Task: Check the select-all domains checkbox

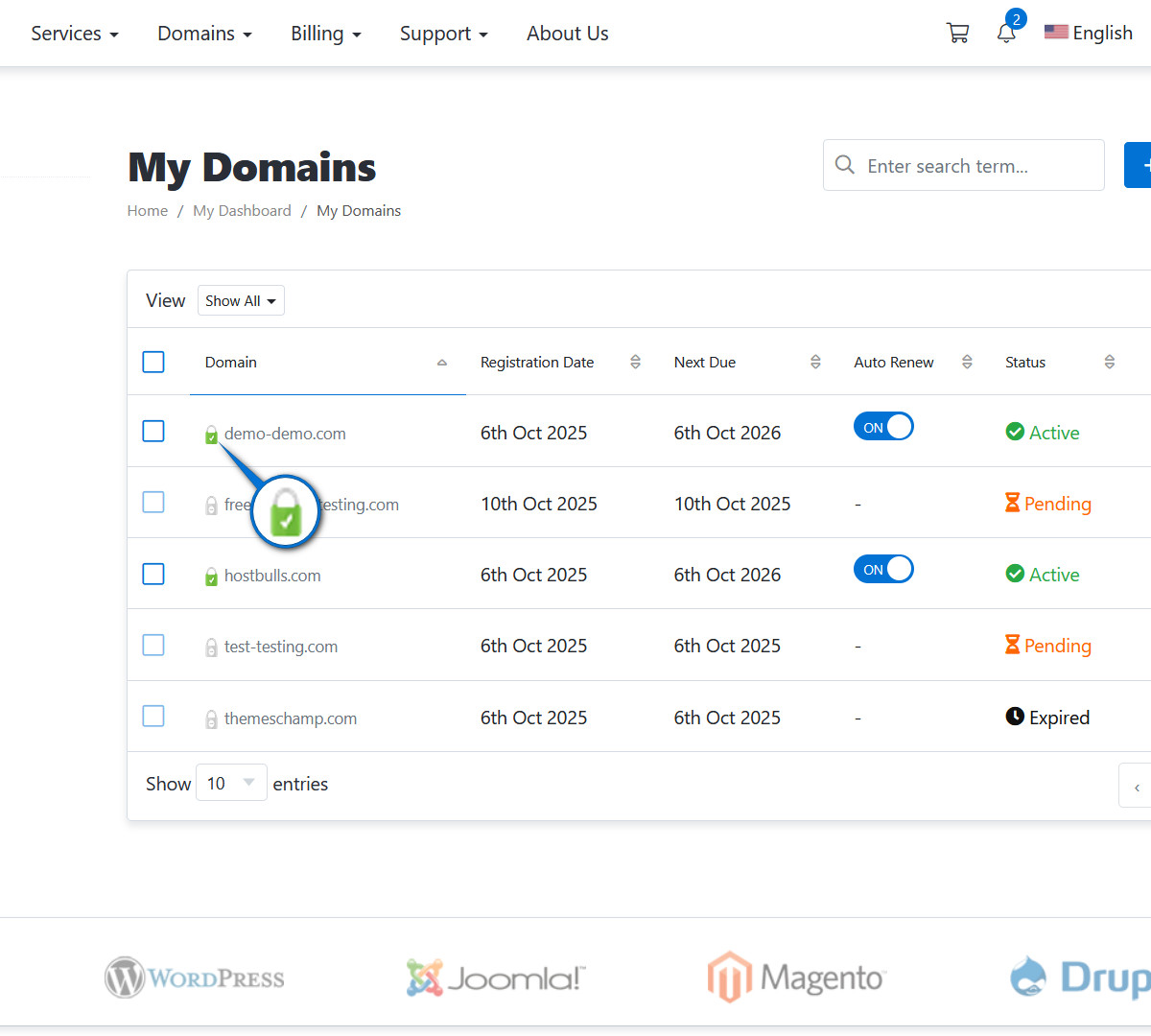Action: click(153, 363)
